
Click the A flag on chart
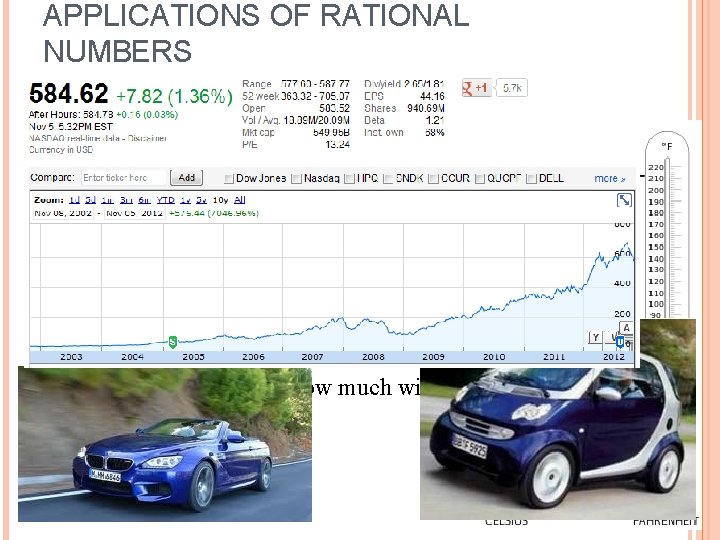click(x=626, y=328)
